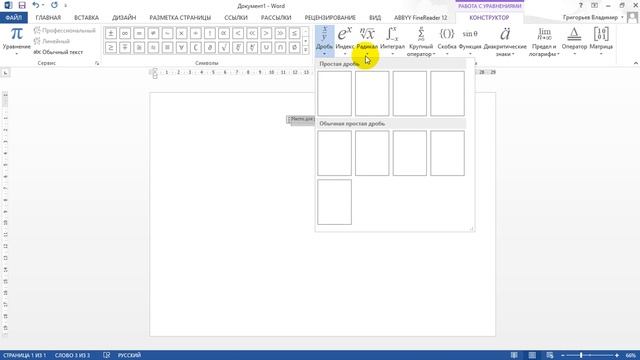Undo the last action
640x360 pixels.
tap(36, 5)
